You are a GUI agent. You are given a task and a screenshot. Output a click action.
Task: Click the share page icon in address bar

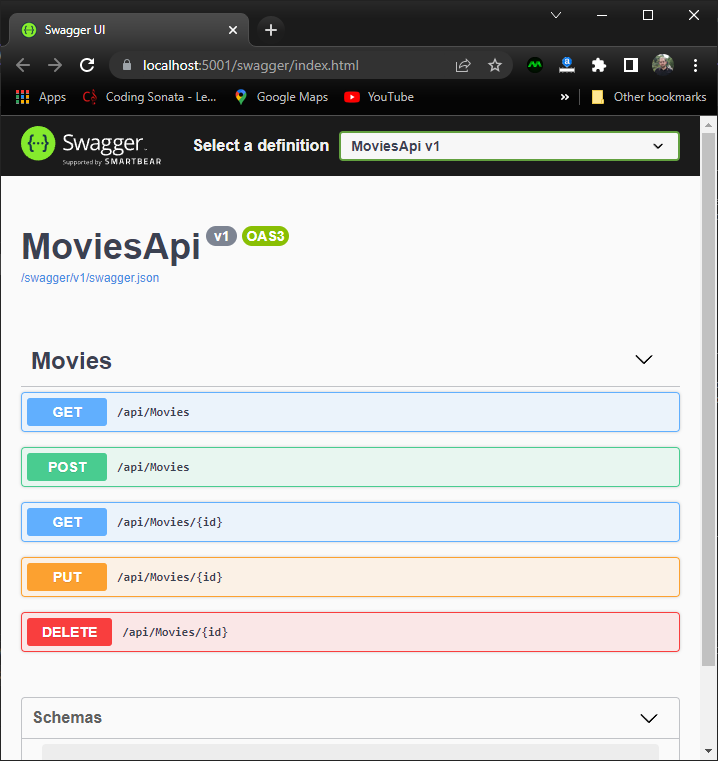coord(463,65)
